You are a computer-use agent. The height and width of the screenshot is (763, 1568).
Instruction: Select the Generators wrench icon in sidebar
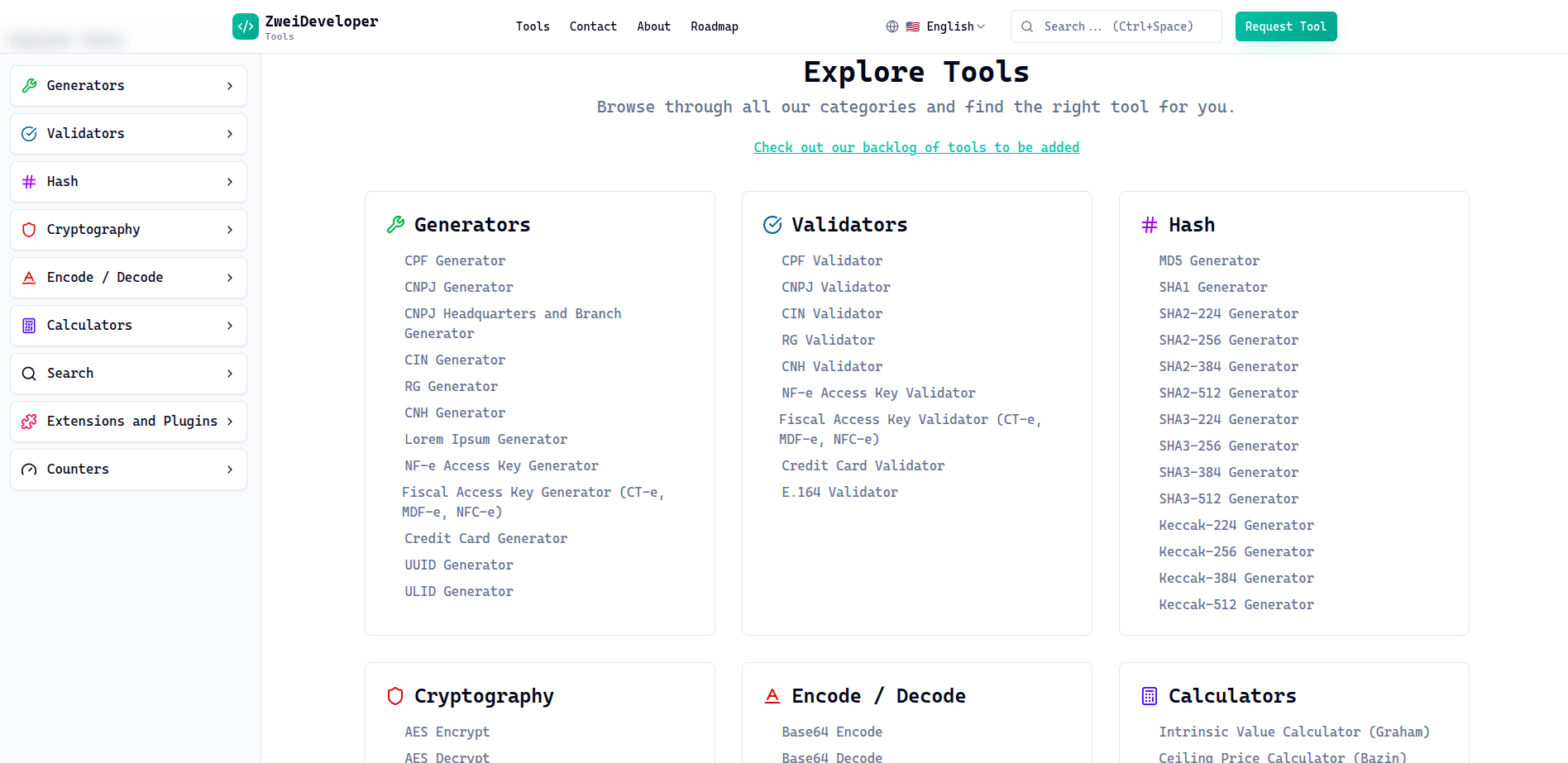click(x=30, y=85)
